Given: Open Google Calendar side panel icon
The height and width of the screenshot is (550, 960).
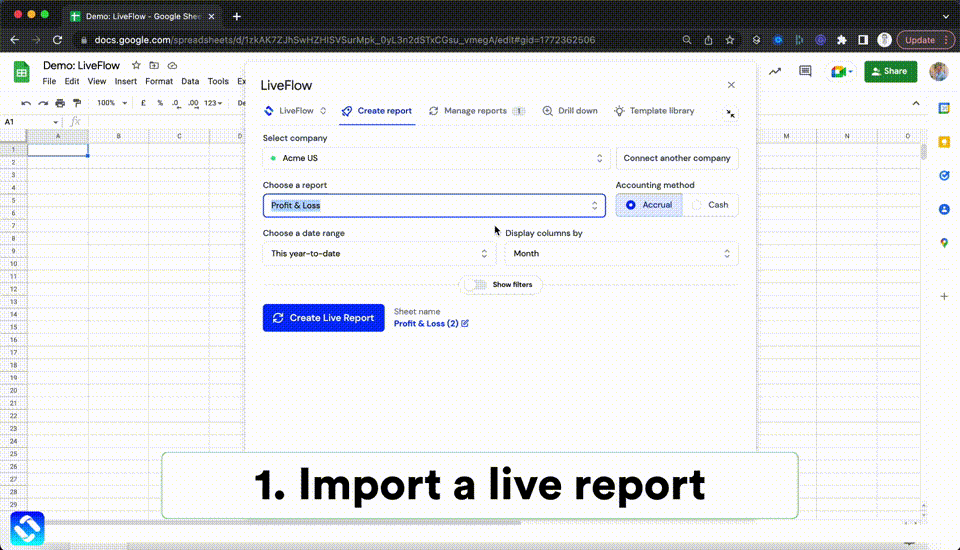Looking at the screenshot, I should (944, 108).
